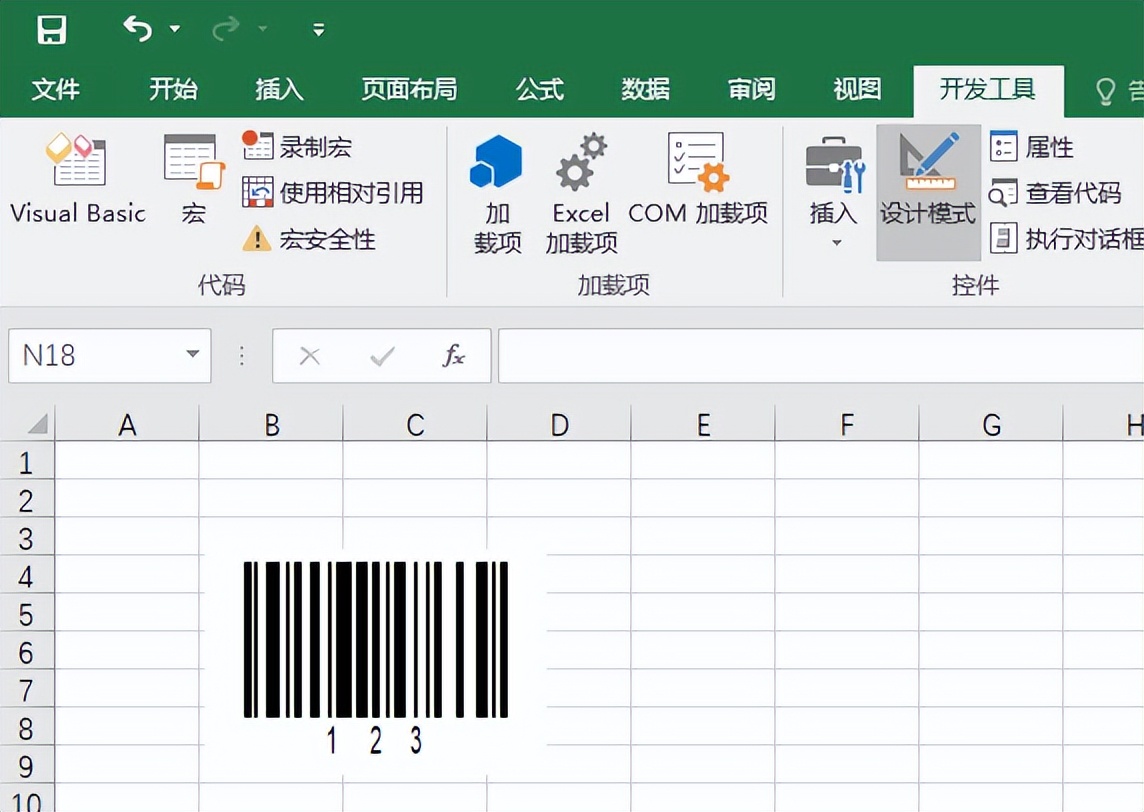Click the 宏 macros button
This screenshot has width=1144, height=812.
point(193,179)
